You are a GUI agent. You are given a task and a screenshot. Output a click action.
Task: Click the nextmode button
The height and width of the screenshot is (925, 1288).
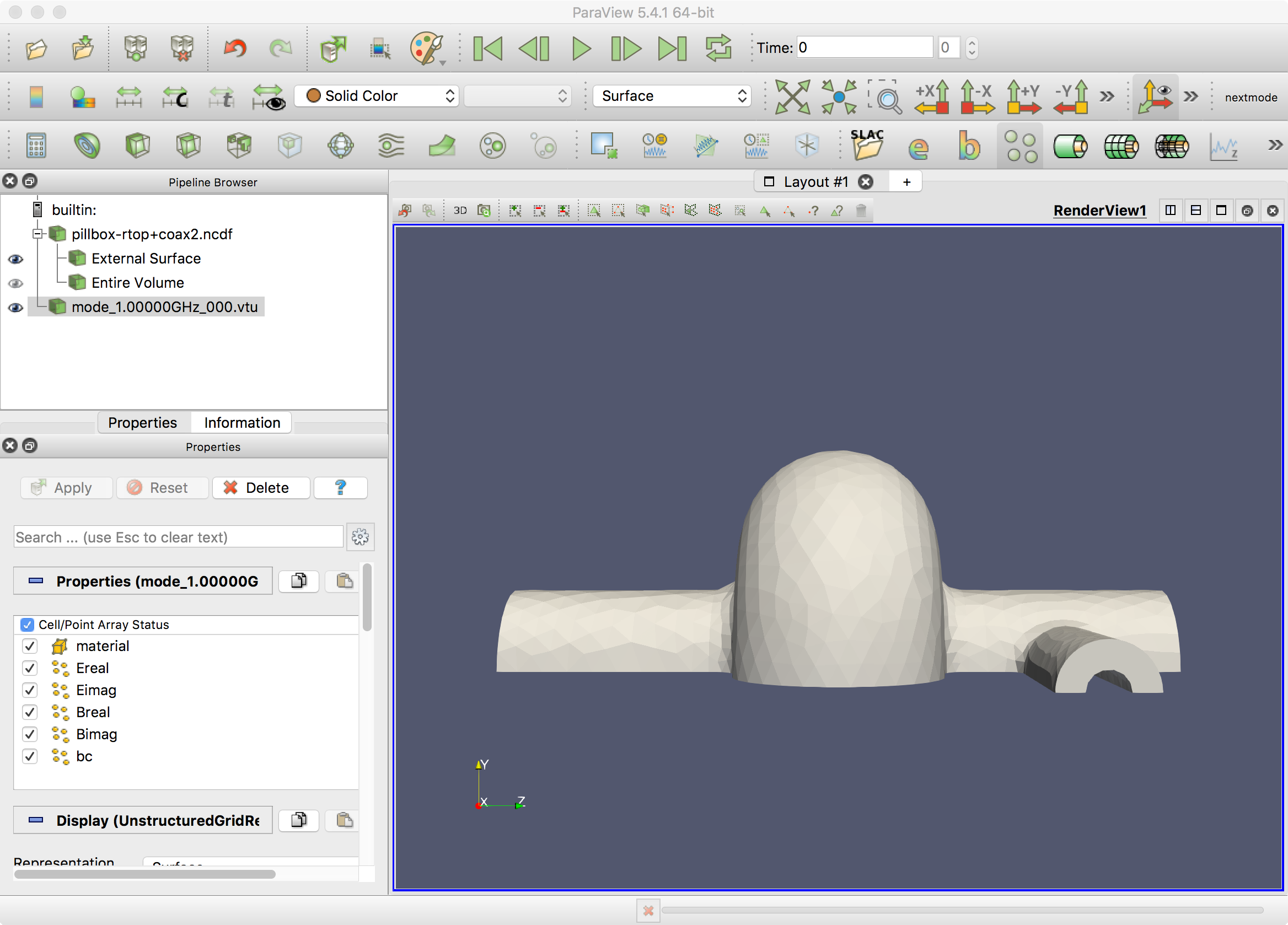pos(1251,97)
